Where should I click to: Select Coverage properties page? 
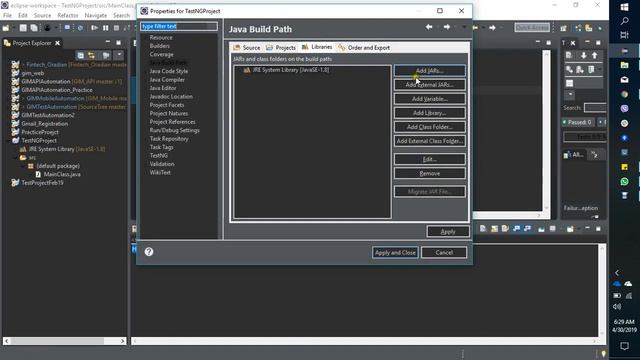[161, 54]
